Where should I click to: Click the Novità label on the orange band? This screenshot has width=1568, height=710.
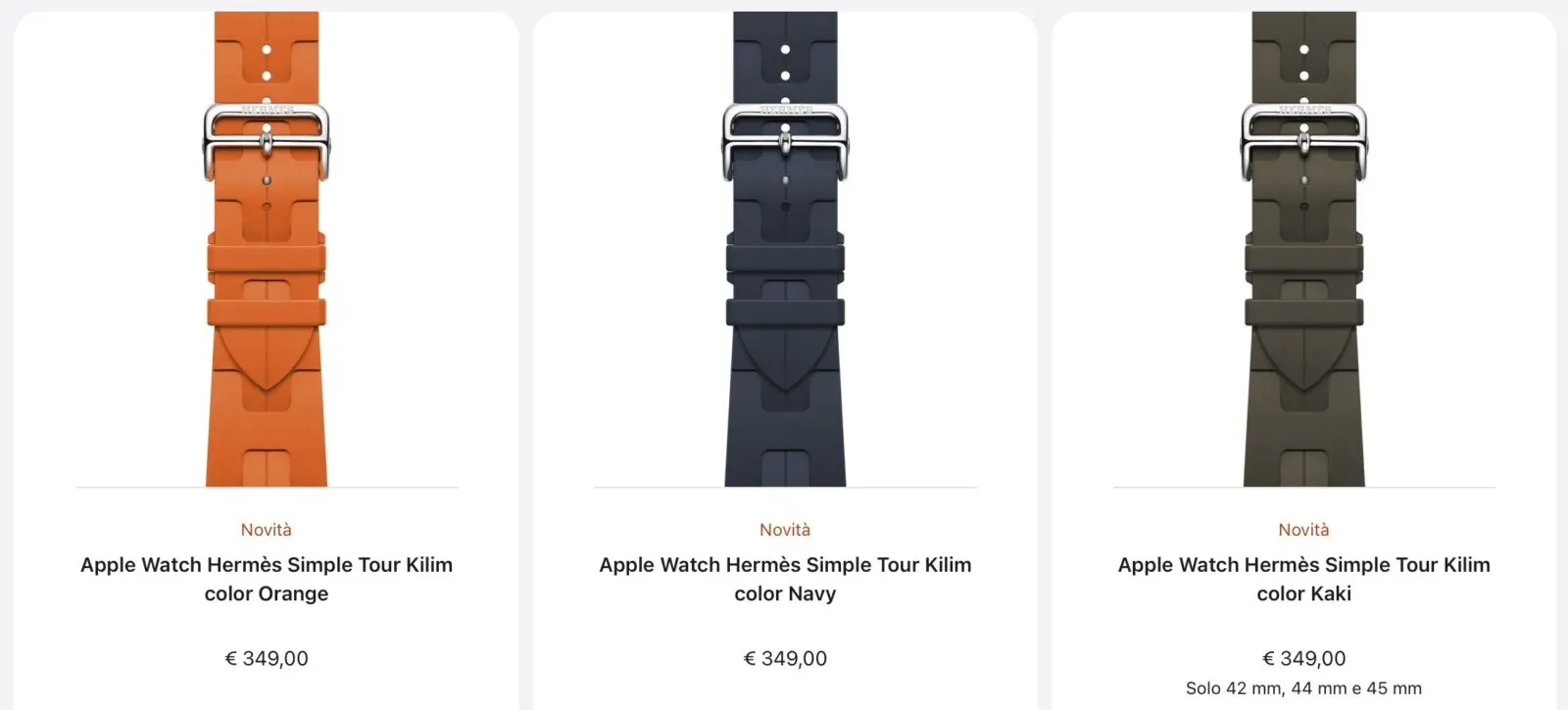(267, 529)
